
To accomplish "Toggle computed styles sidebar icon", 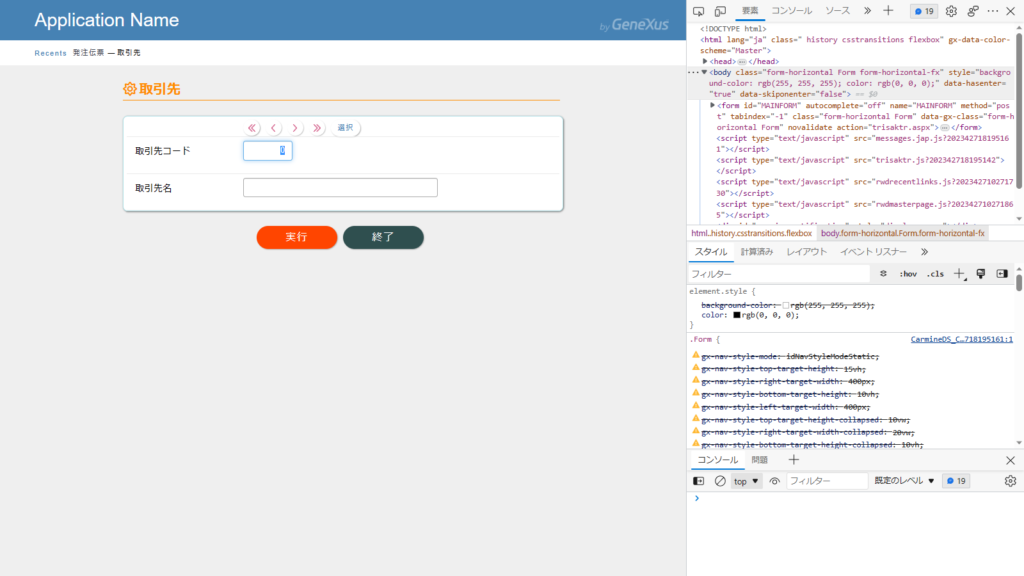I will click(x=1002, y=274).
